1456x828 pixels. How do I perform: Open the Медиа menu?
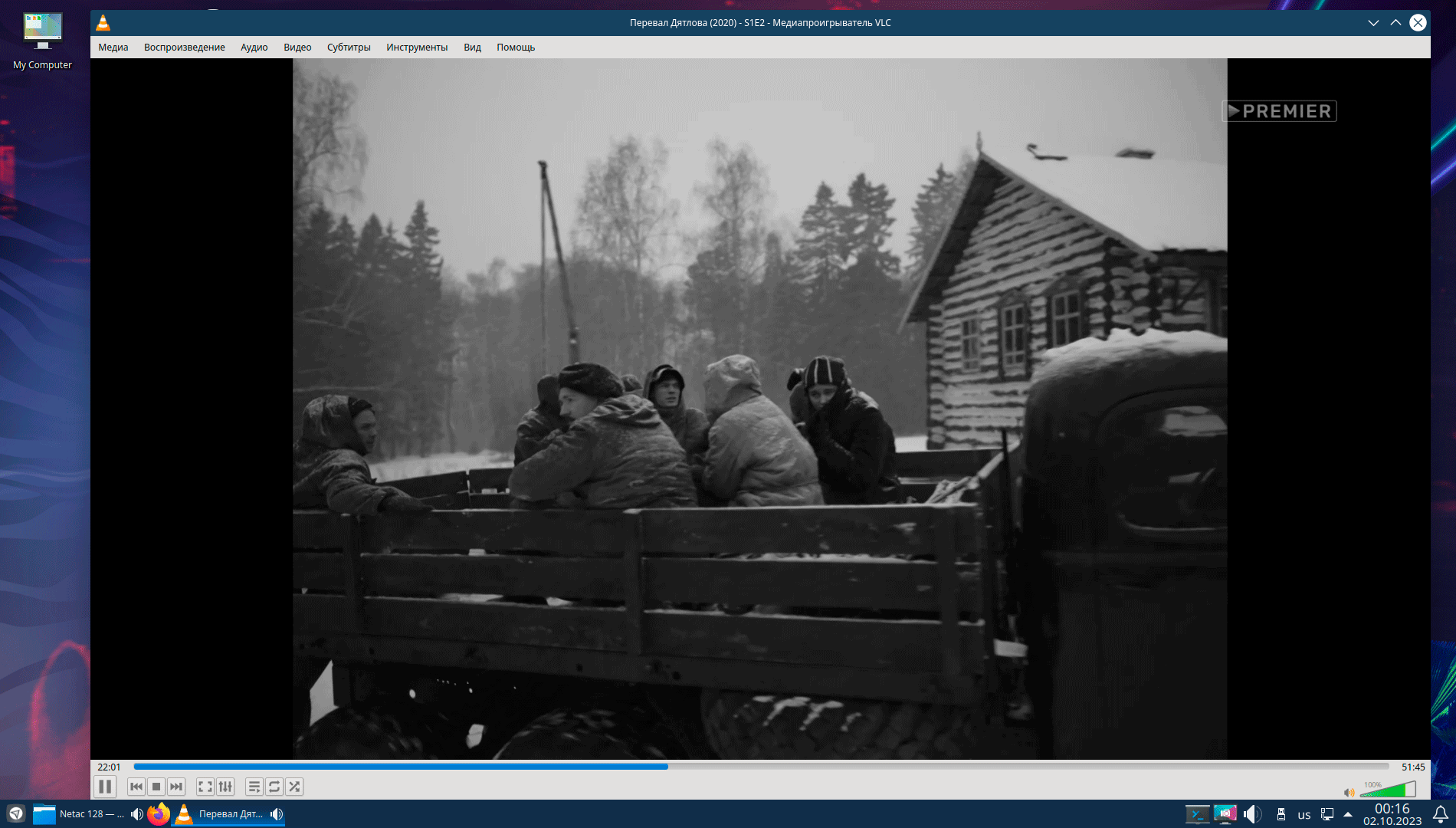[x=113, y=48]
